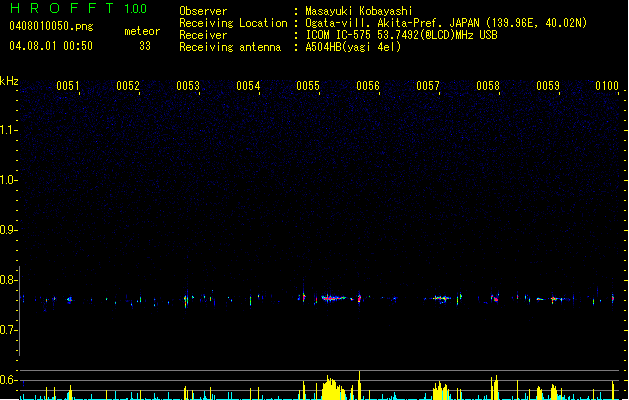This screenshot has width=629, height=400.
Task: Click the A504HB(yagi 4el) antenna text
Action: [353, 47]
